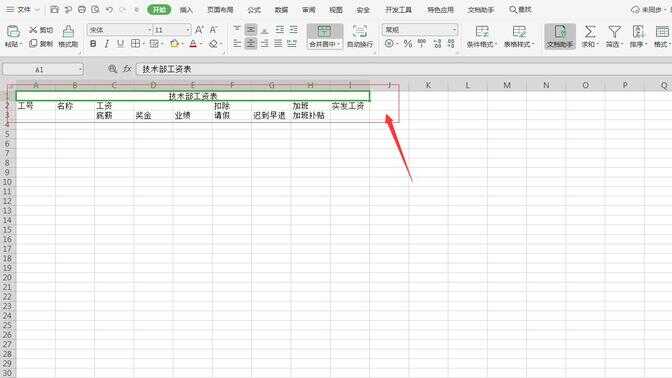672x378 pixels.
Task: Click the Filter funnel icon
Action: pos(614,32)
